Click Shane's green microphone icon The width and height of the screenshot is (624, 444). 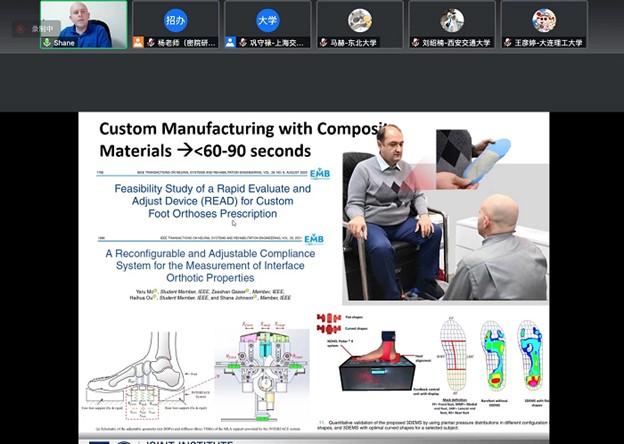47,42
